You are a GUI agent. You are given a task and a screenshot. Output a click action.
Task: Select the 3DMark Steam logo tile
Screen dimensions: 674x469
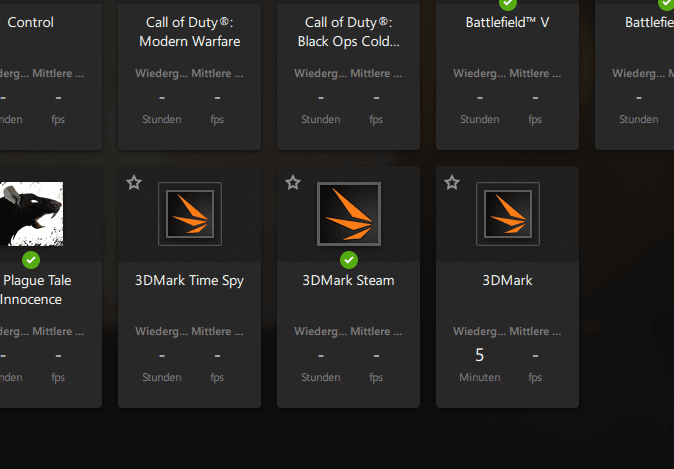coord(349,214)
